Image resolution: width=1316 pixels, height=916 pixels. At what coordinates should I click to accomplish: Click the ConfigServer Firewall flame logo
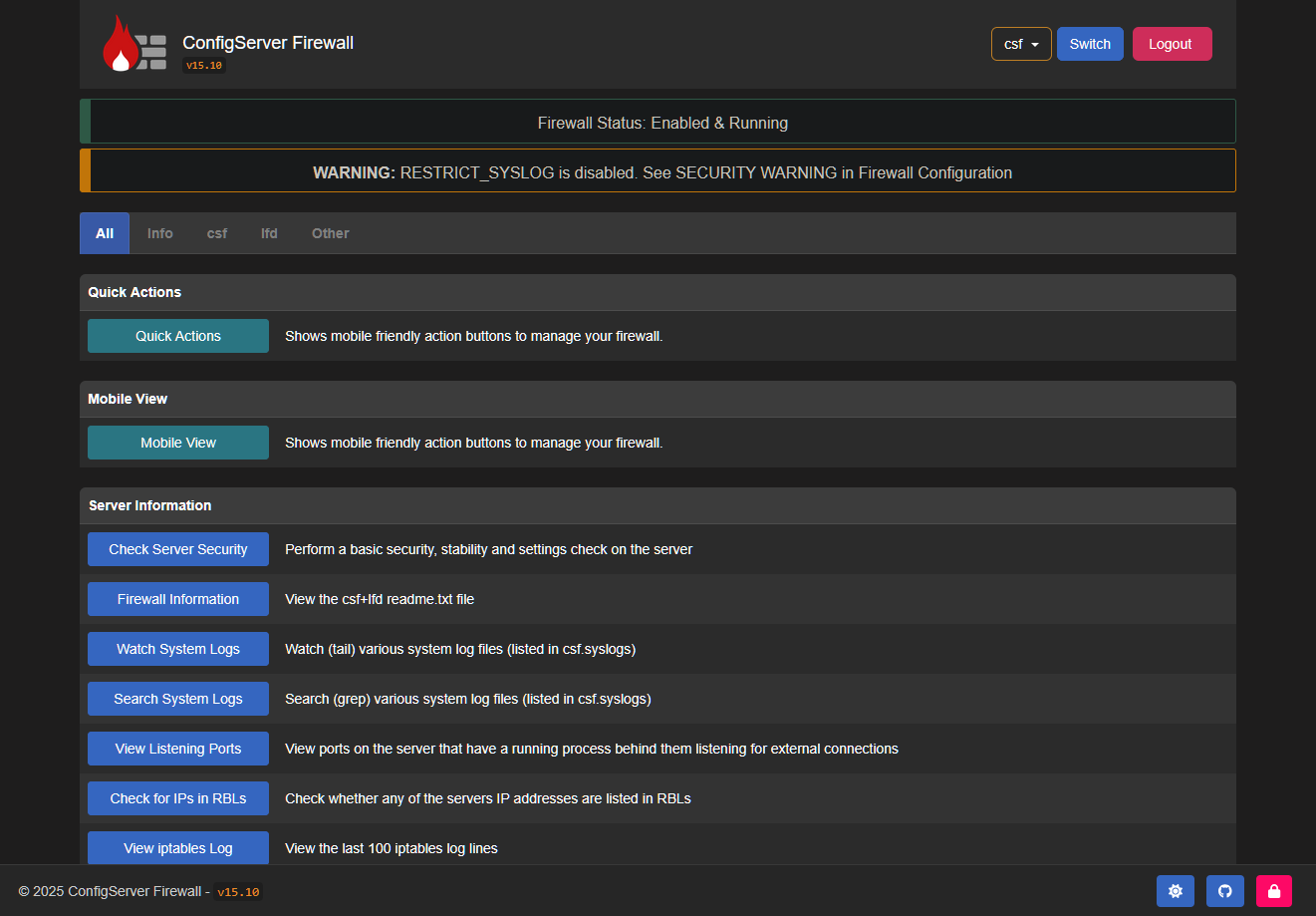point(133,45)
